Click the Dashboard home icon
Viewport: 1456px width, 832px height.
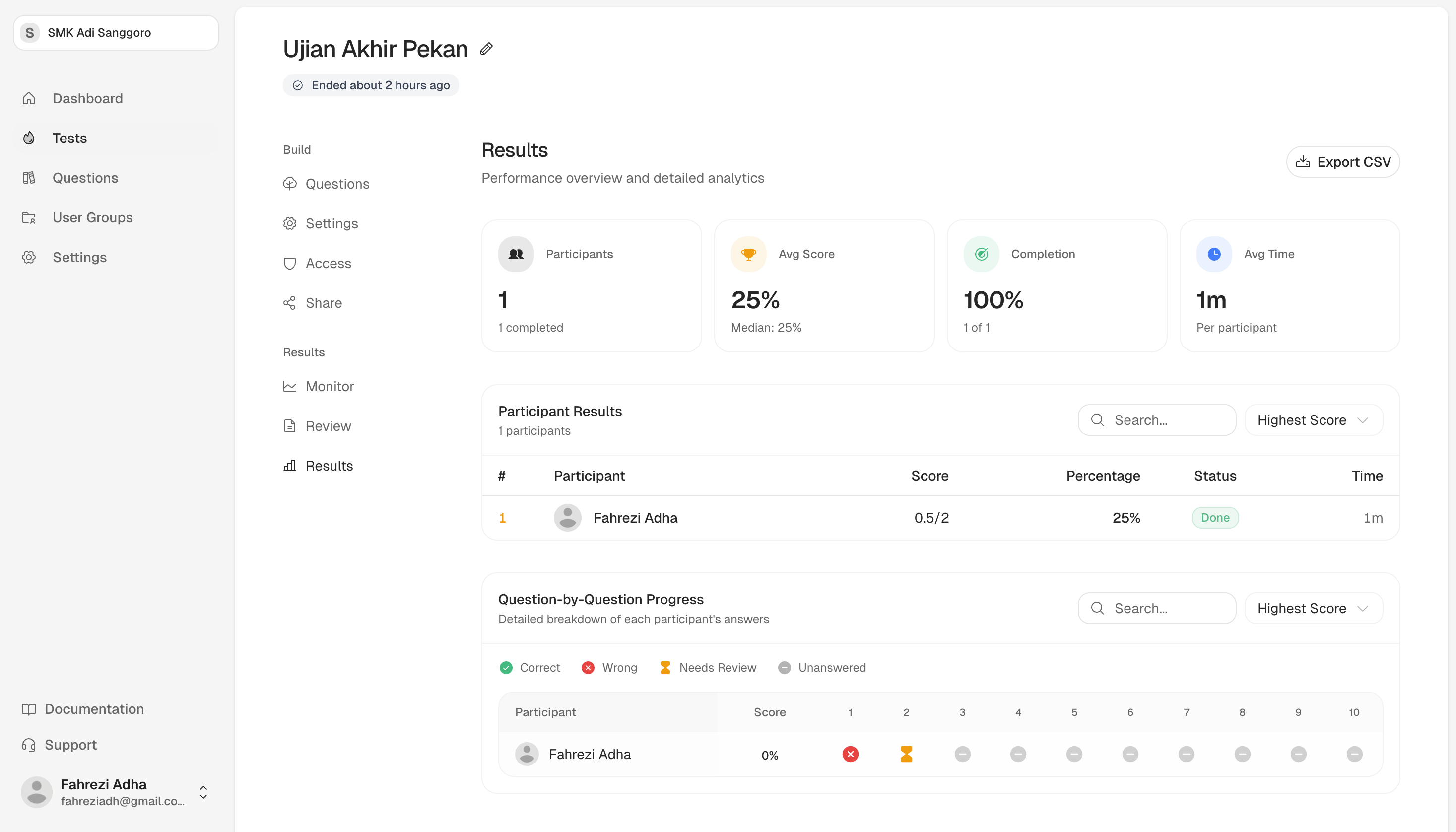coord(29,98)
